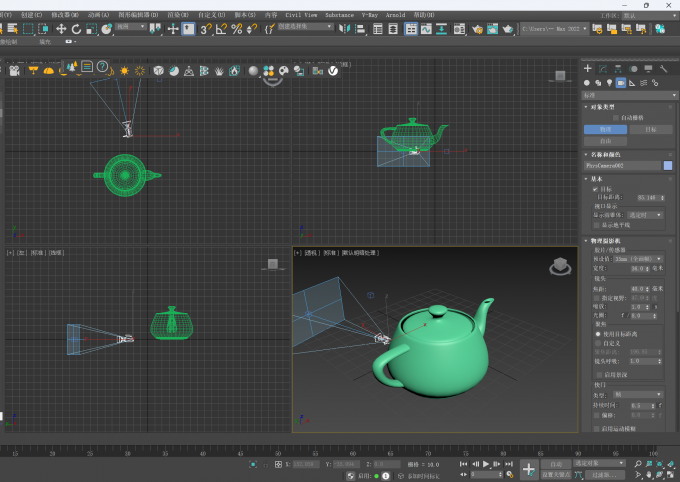Open the Utilities panel wrench icon
This screenshot has height=482, width=680.
[663, 69]
